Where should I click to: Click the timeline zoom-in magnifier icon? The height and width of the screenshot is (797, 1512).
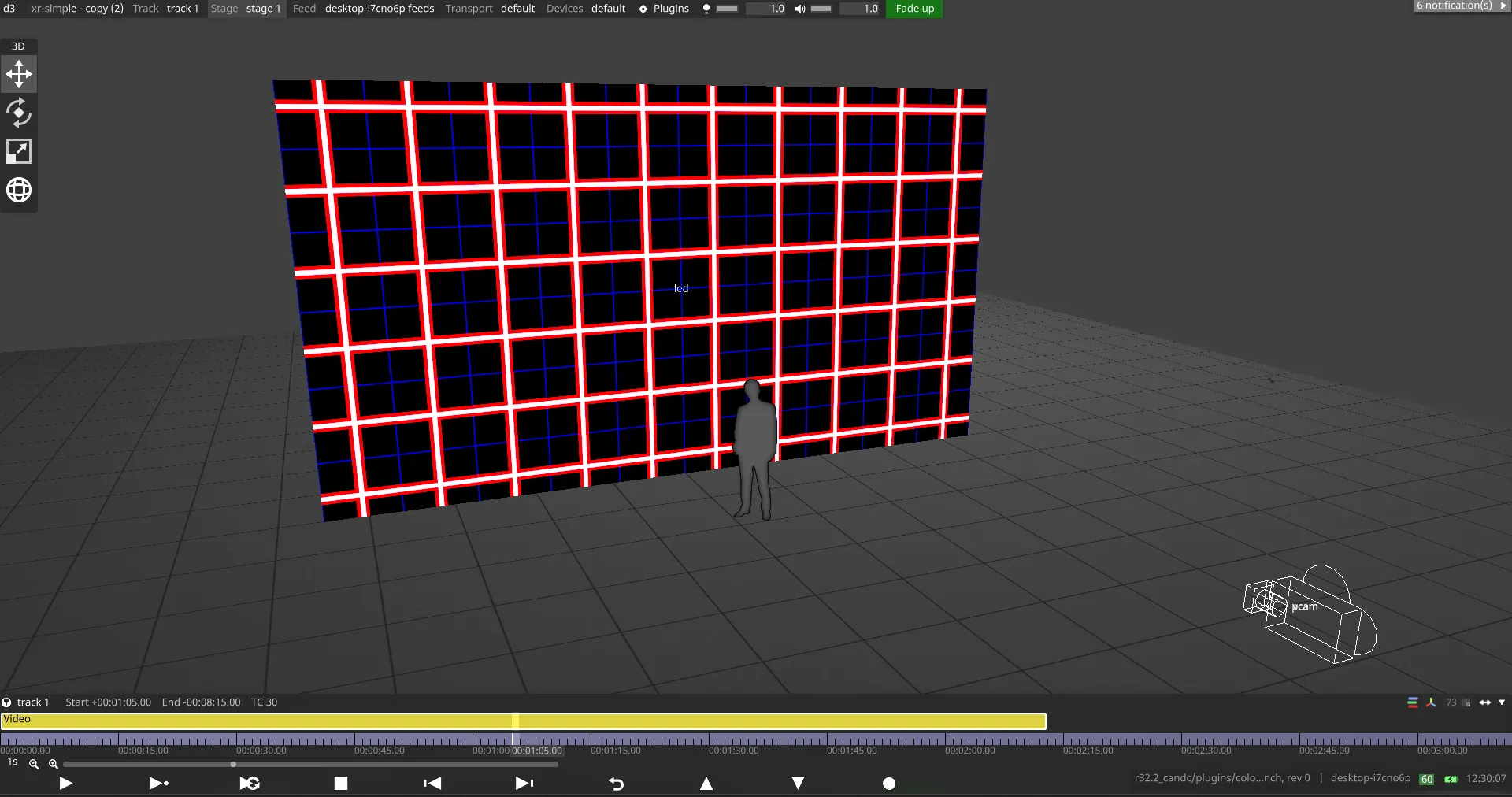[53, 764]
